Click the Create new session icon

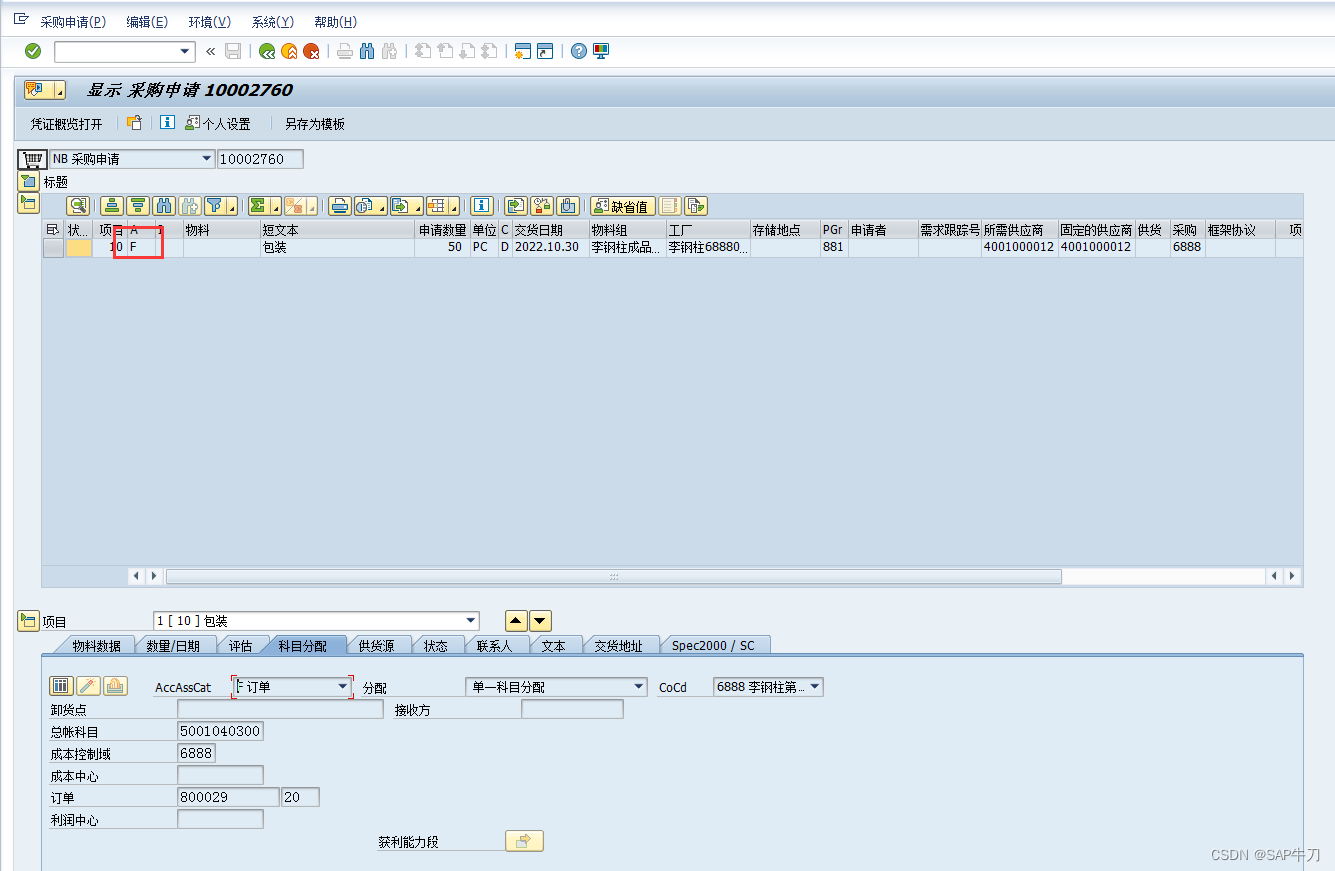[522, 51]
